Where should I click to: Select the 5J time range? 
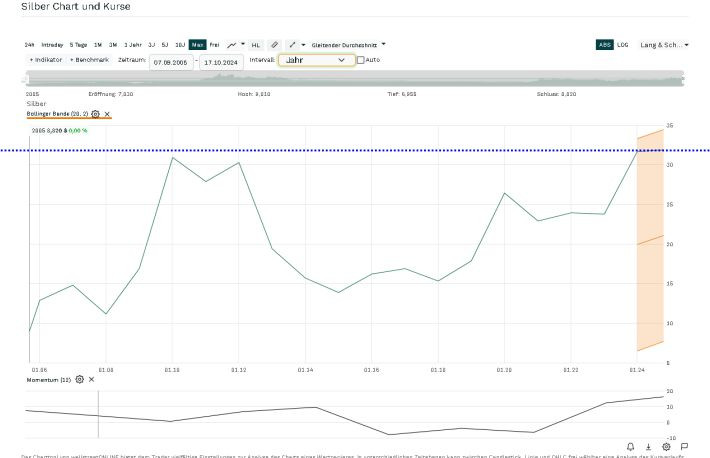pos(165,45)
